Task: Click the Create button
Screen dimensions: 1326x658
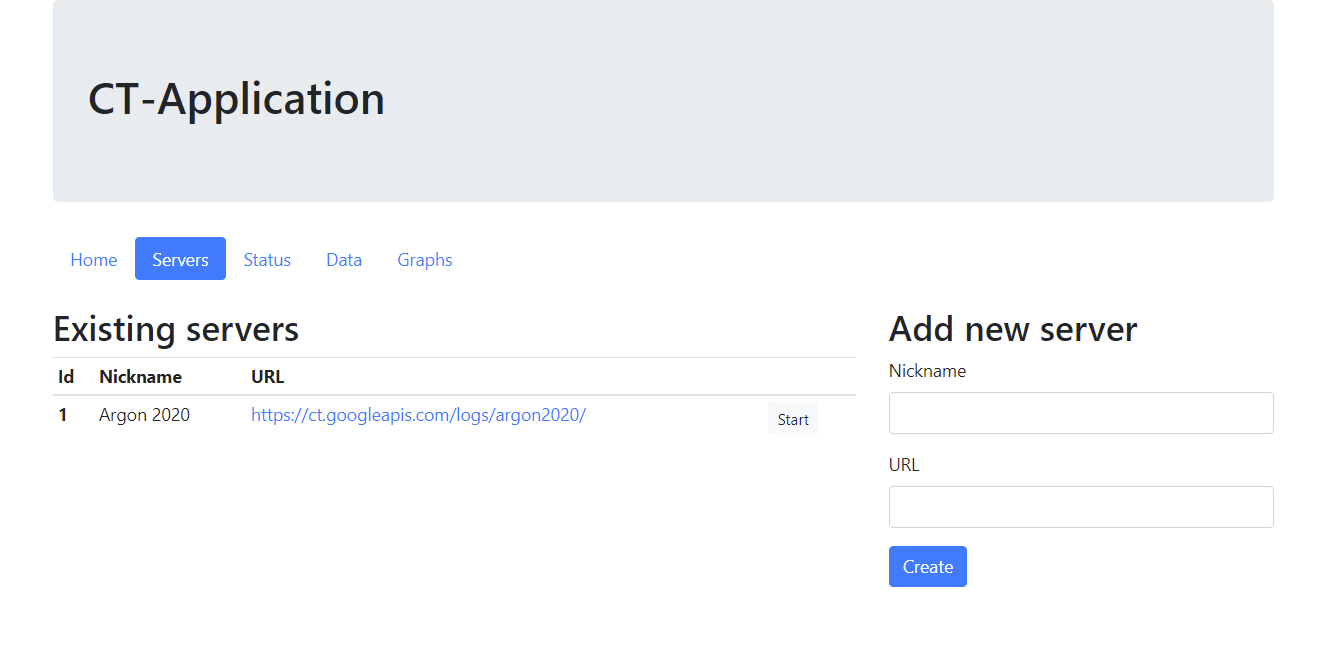Action: [x=927, y=566]
